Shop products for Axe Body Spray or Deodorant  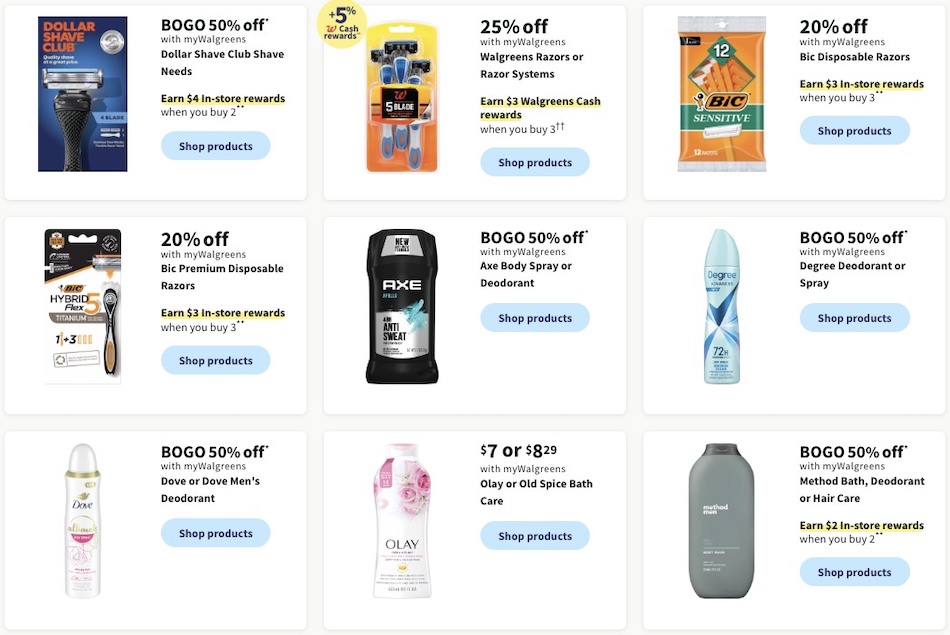(x=535, y=317)
